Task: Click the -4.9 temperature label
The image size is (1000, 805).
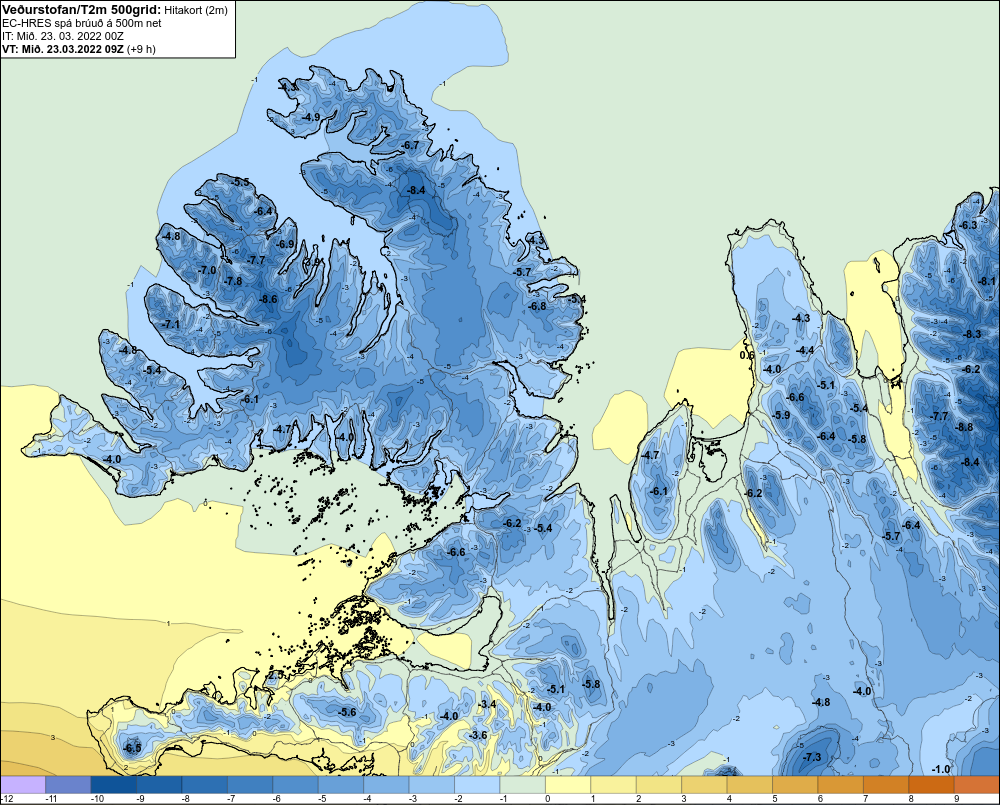Action: coord(311,117)
